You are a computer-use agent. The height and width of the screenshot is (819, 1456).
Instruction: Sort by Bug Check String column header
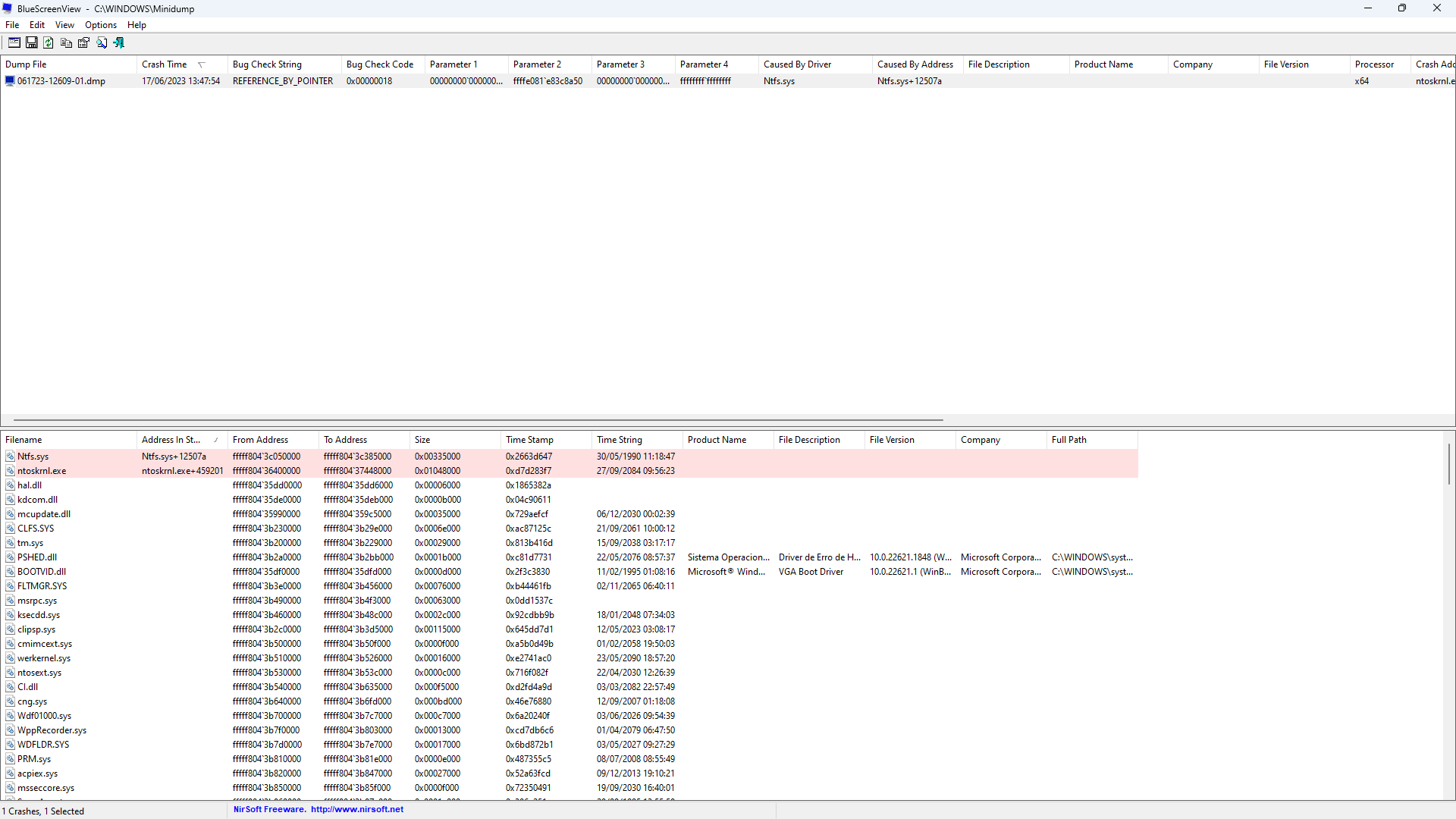tap(284, 64)
